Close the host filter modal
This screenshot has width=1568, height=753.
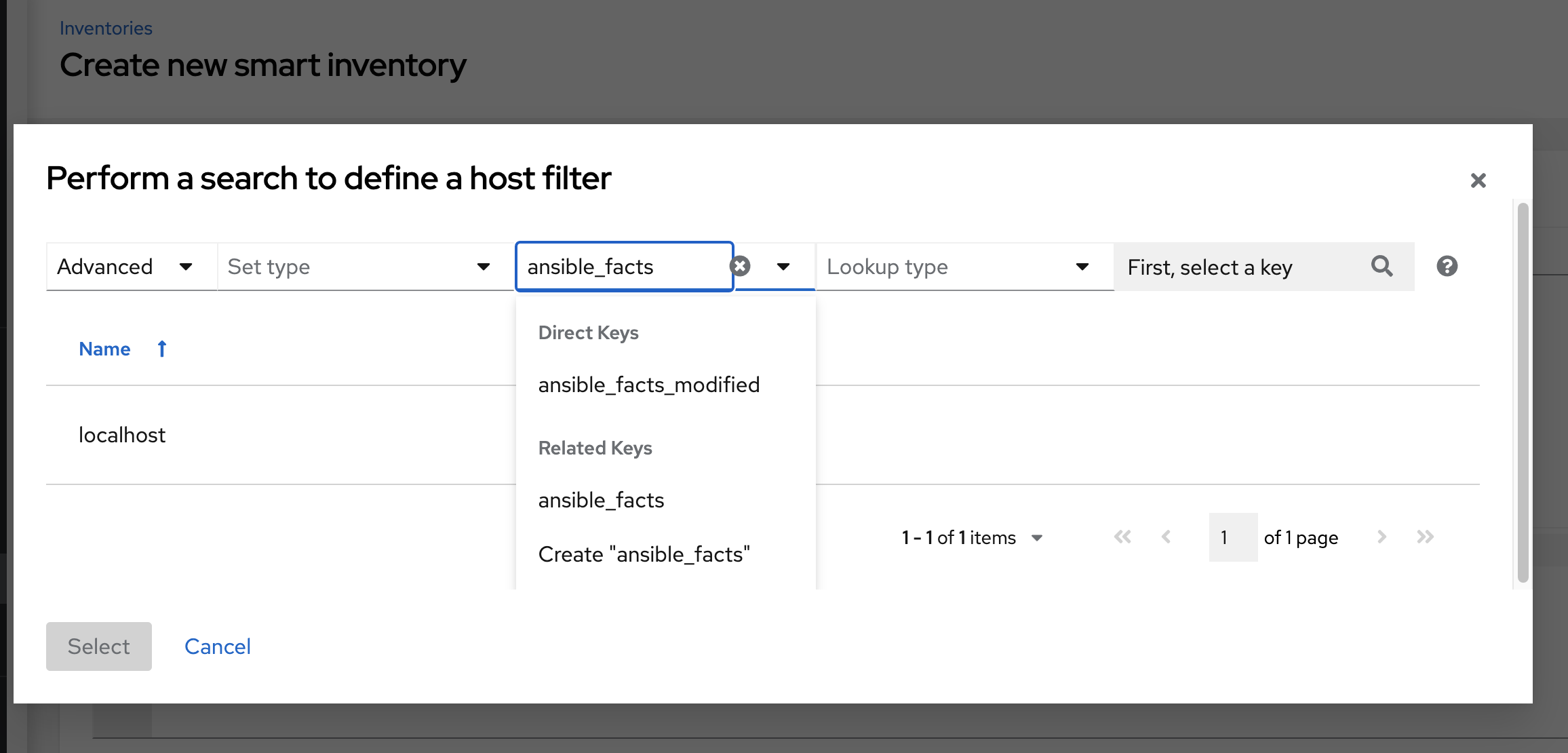pos(1478,180)
